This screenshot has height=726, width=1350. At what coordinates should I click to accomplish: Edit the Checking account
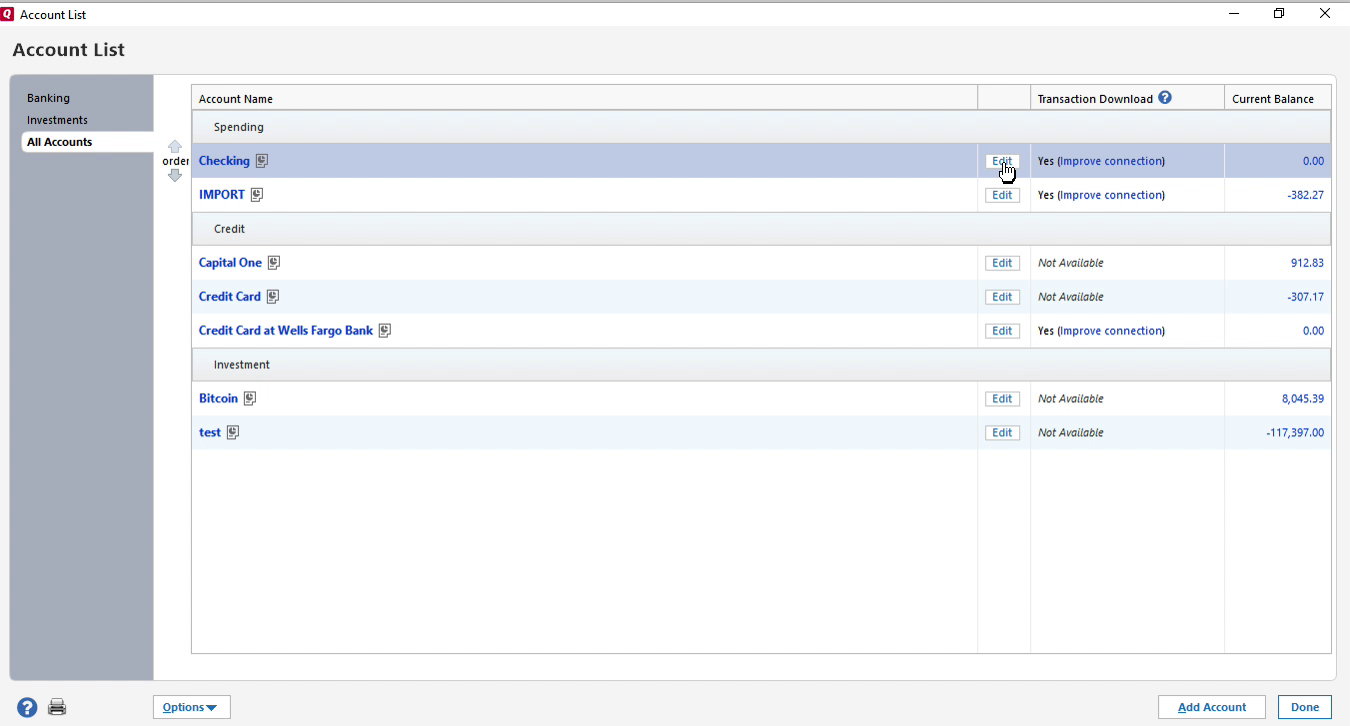coord(1002,161)
